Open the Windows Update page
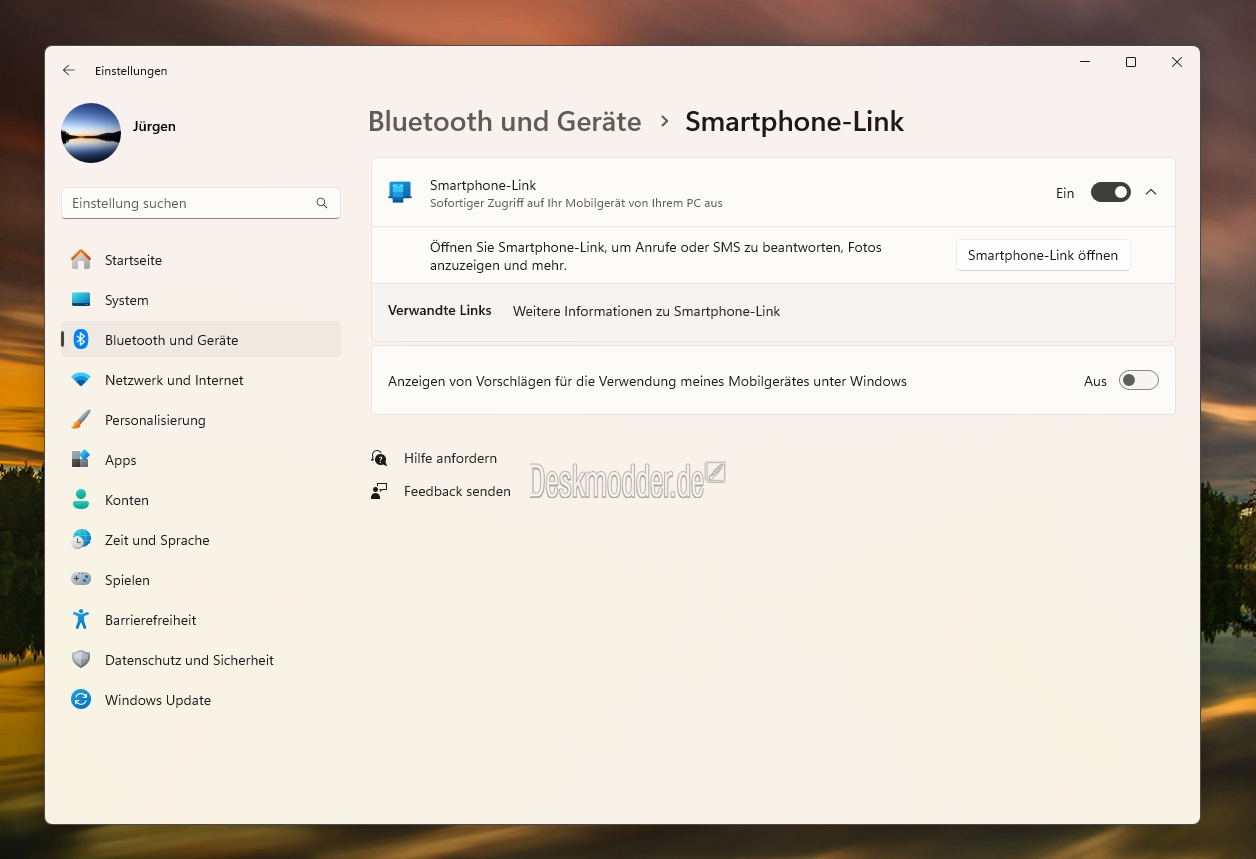Screen dimensions: 1256x859 [x=201, y=700]
